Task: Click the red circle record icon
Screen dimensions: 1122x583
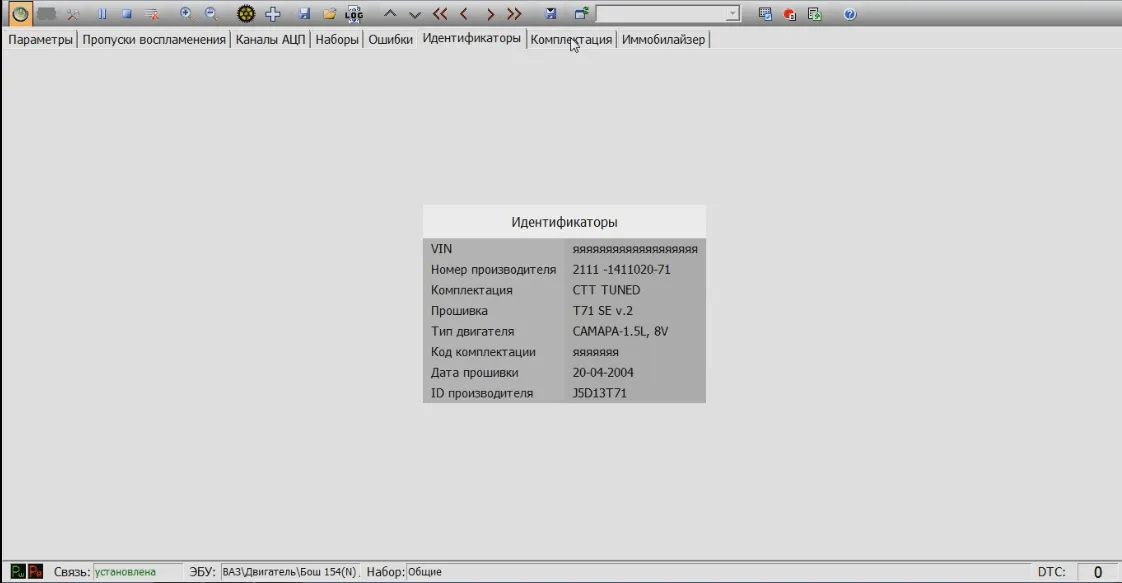Action: point(790,14)
